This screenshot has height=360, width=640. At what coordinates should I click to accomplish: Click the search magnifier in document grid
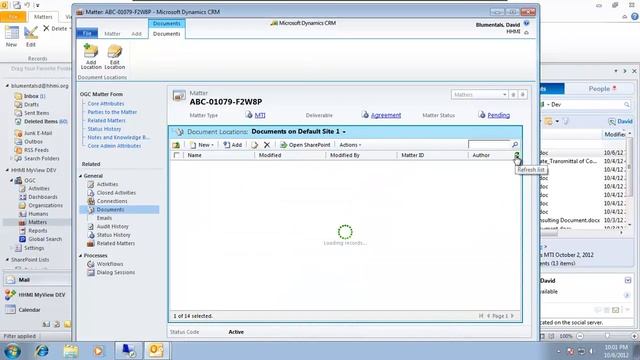tap(515, 144)
